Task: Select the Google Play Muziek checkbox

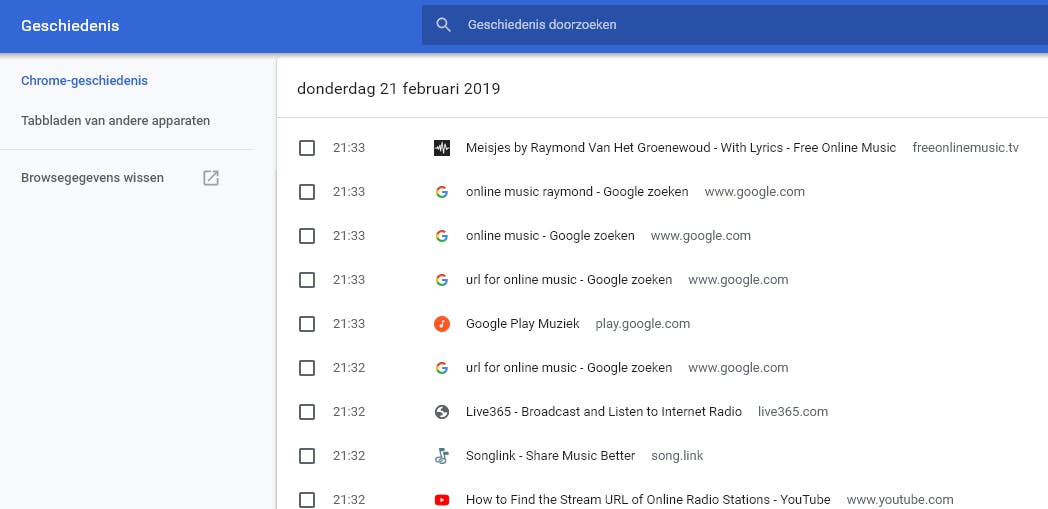Action: point(307,324)
